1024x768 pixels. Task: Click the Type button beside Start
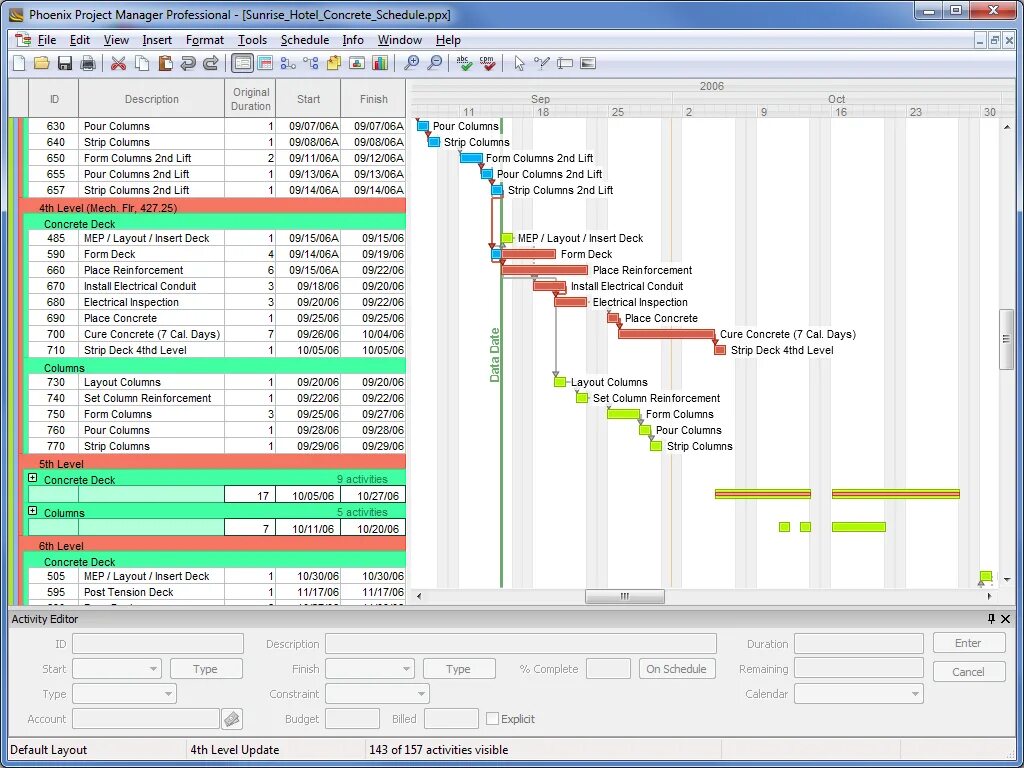coord(206,669)
